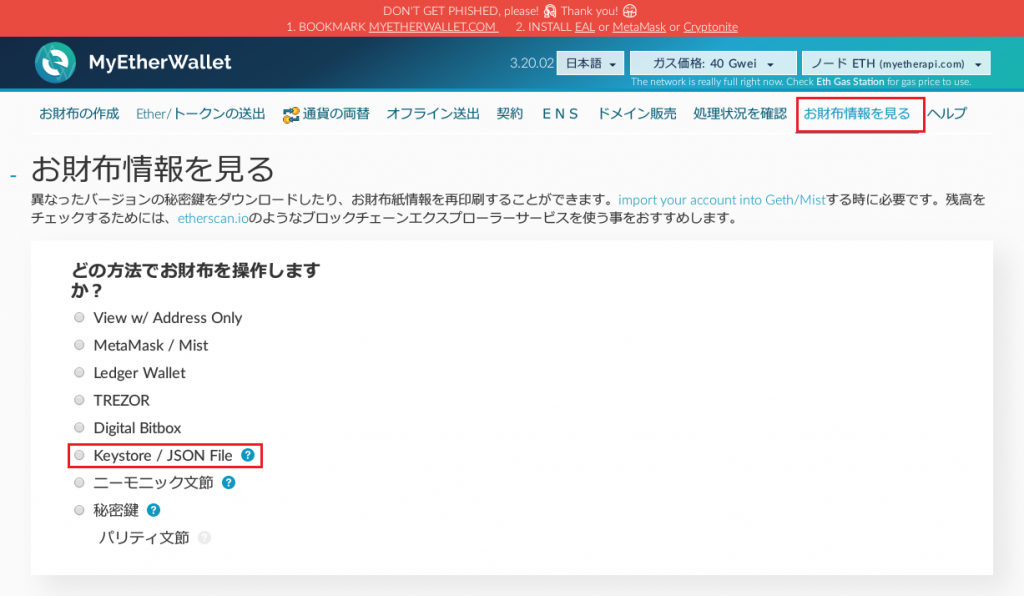This screenshot has width=1024, height=596.
Task: Open help icon next to Keystore / JSON File
Action: [x=248, y=455]
